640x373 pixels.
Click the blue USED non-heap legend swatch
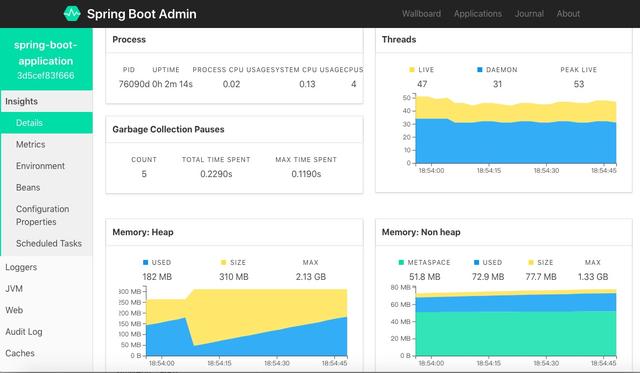pyautogui.click(x=476, y=262)
